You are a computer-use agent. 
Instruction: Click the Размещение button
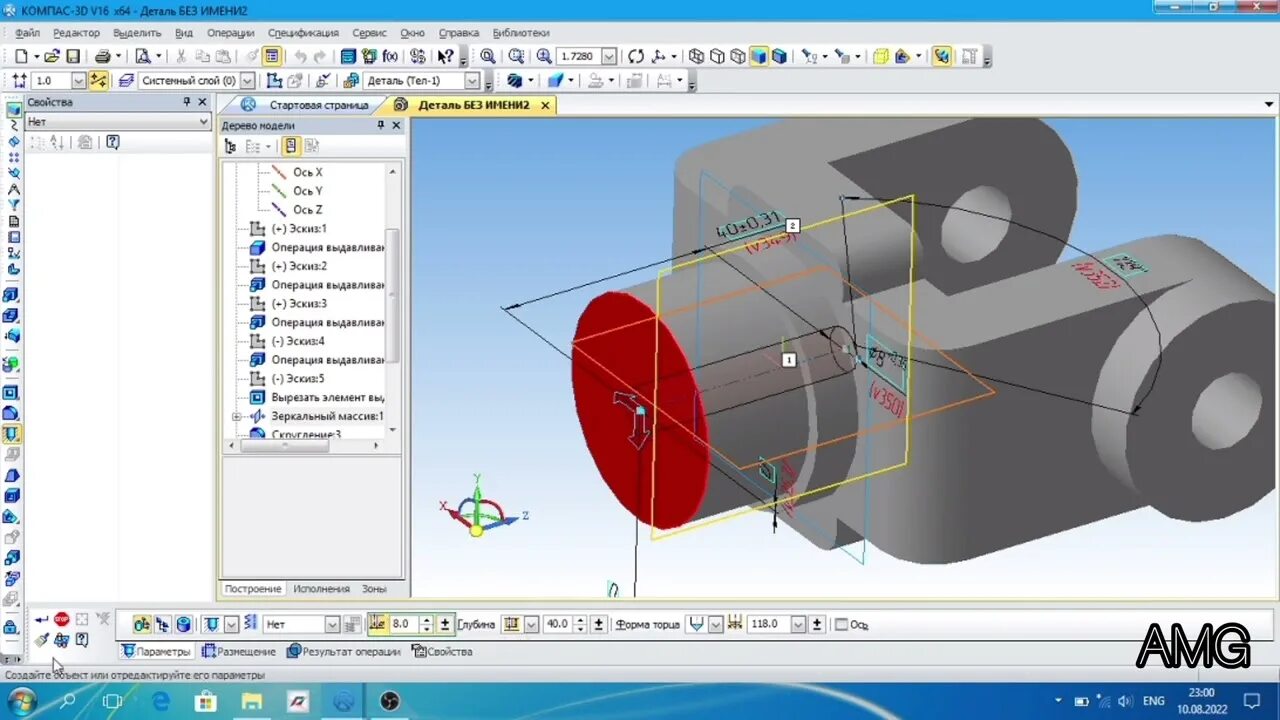[246, 651]
